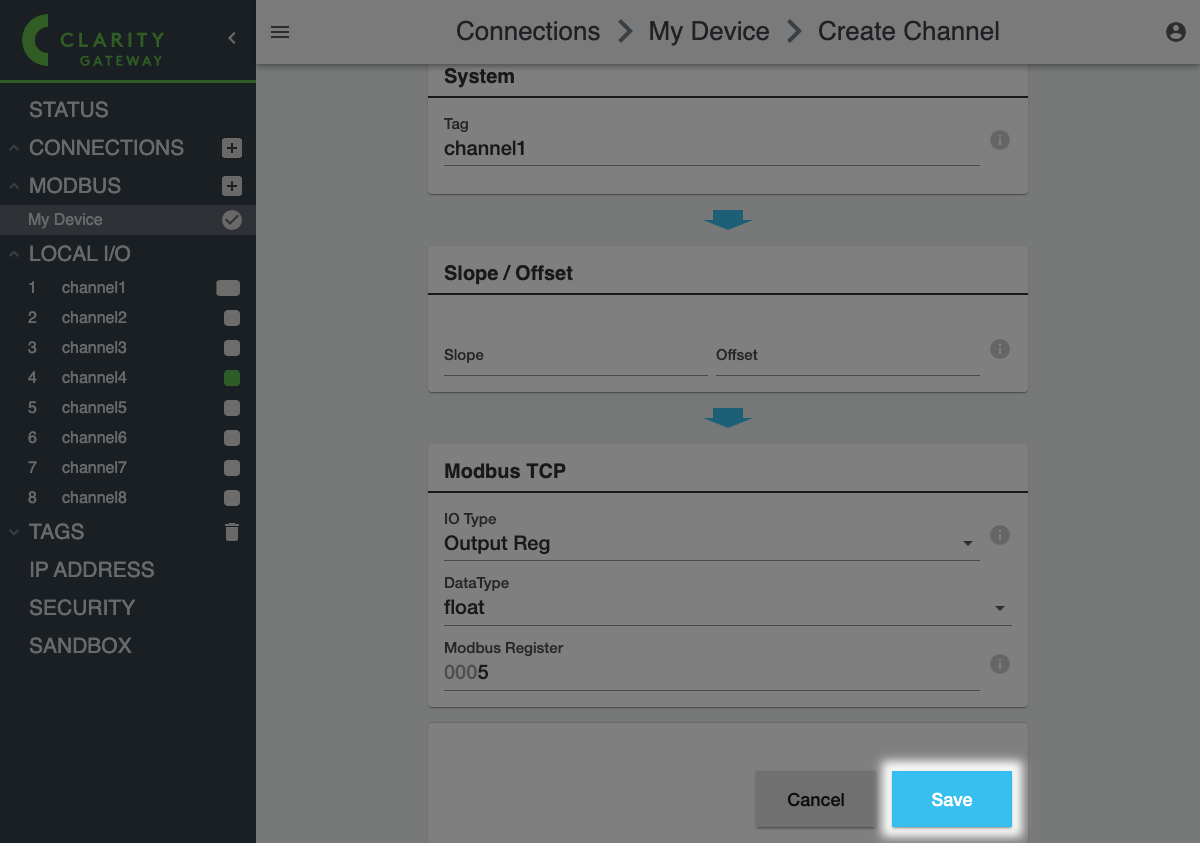
Task: Collapse the MODBUS section caret
Action: [x=14, y=186]
